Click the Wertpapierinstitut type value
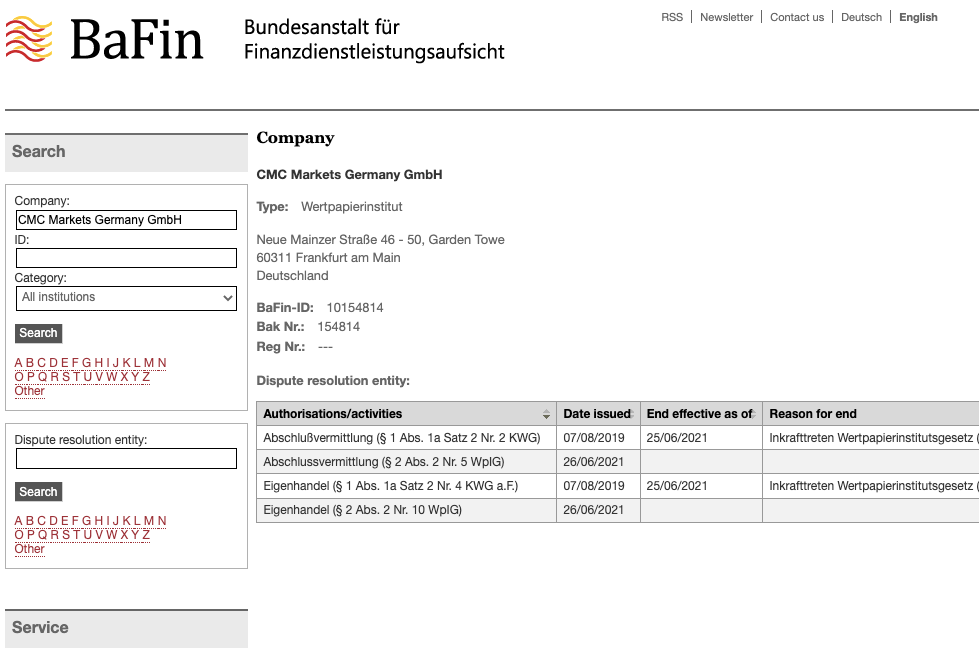The height and width of the screenshot is (657, 979). click(x=352, y=207)
